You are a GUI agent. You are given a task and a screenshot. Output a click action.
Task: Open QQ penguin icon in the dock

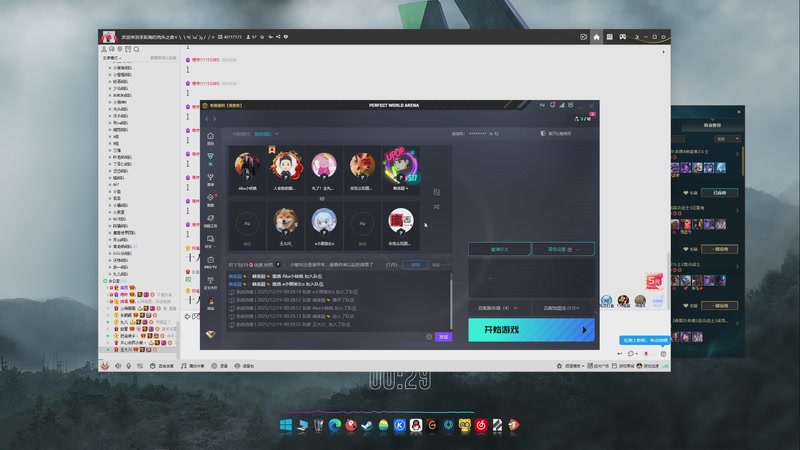click(x=416, y=425)
